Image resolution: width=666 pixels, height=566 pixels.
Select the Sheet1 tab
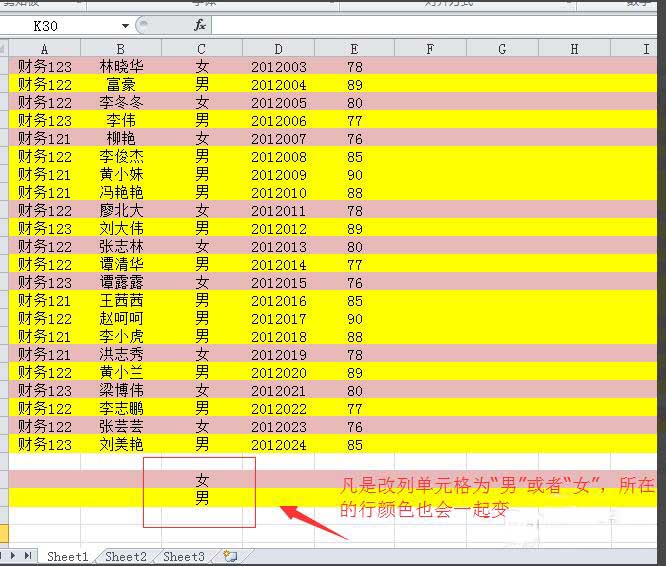(x=68, y=556)
